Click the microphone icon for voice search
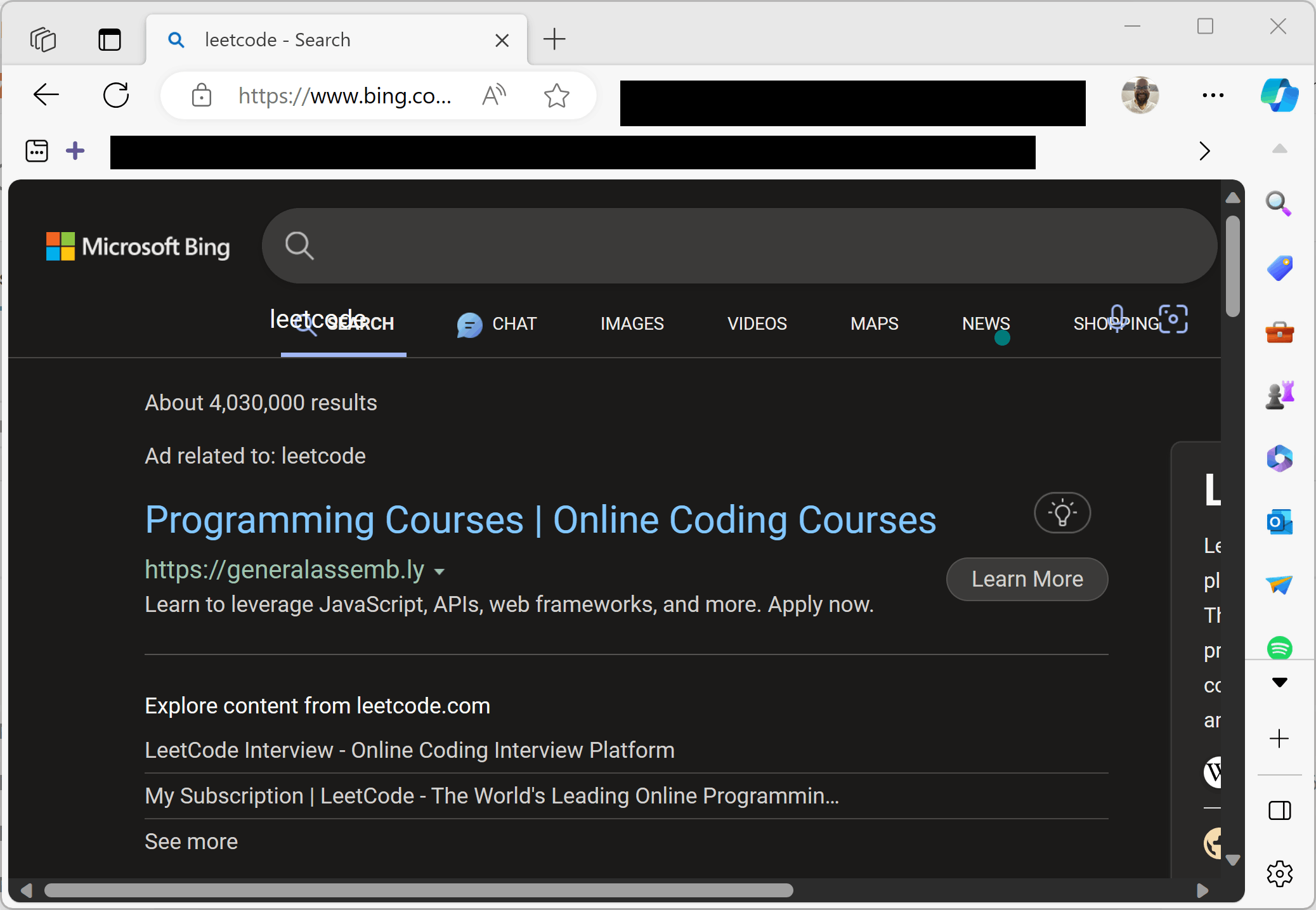The image size is (1316, 910). pyautogui.click(x=1117, y=317)
